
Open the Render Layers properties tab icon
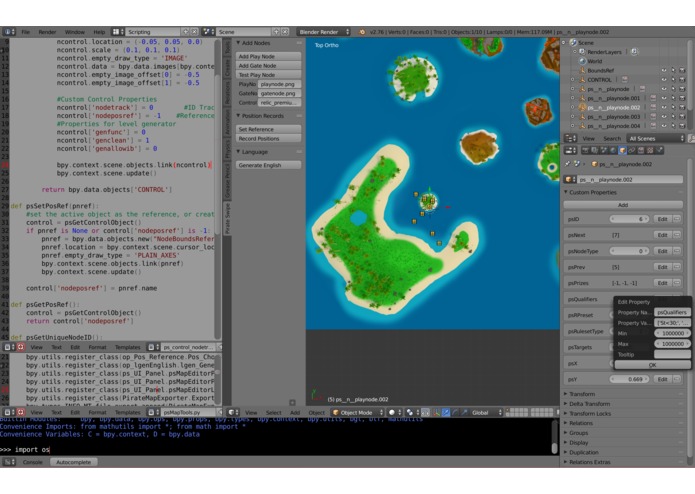(x=594, y=151)
